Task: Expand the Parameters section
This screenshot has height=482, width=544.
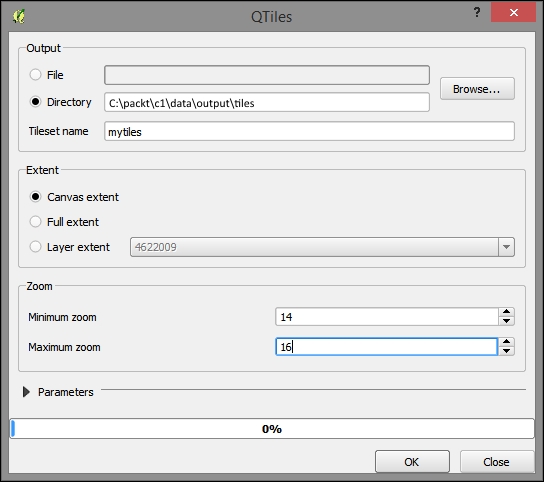Action: click(26, 392)
